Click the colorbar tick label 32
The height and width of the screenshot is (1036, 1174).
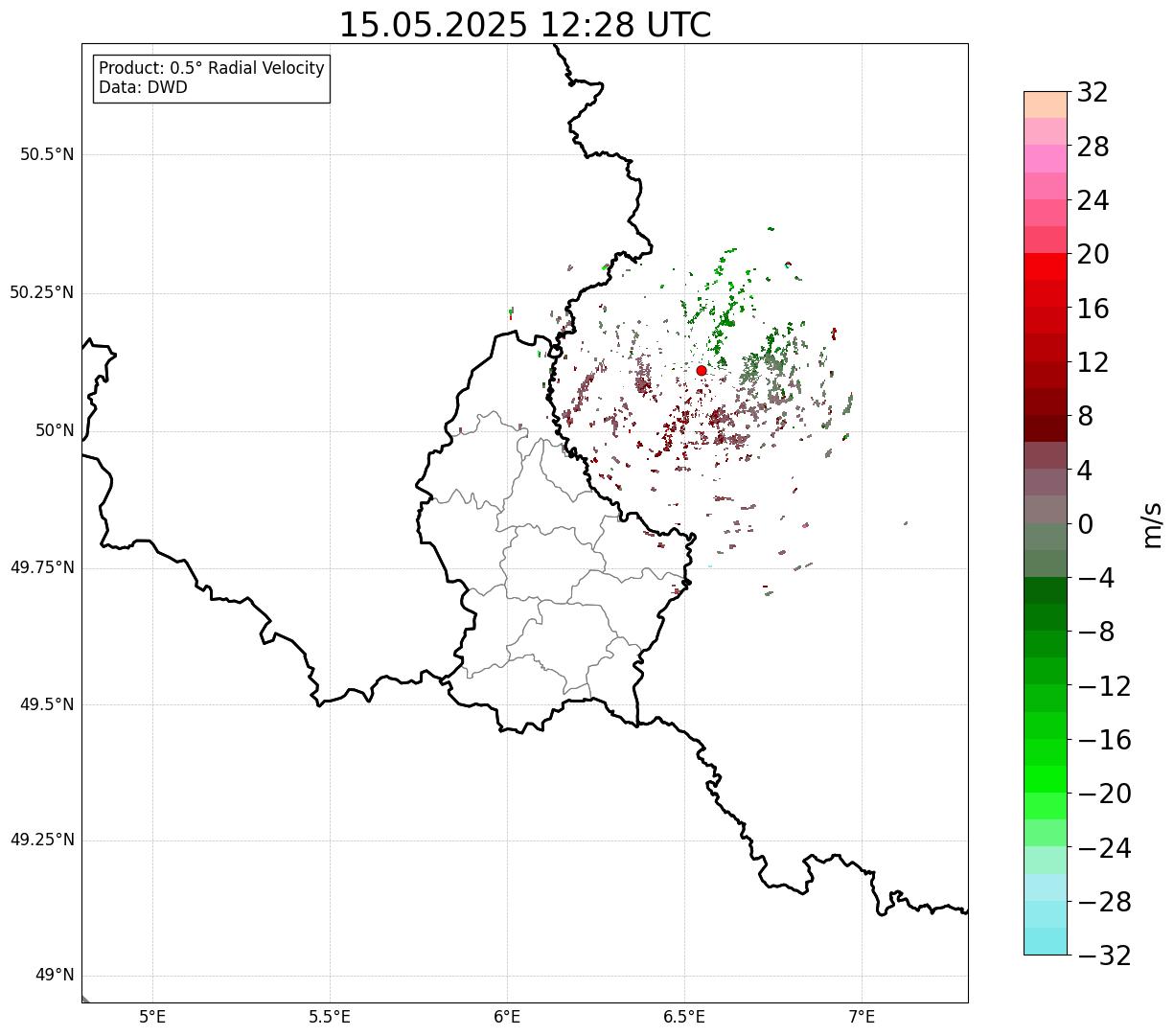click(x=1093, y=93)
